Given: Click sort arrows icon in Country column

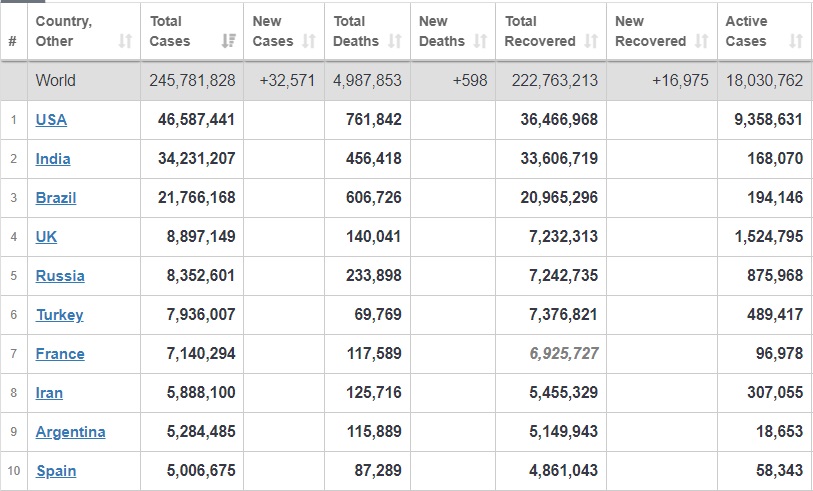Looking at the screenshot, I should pyautogui.click(x=125, y=41).
